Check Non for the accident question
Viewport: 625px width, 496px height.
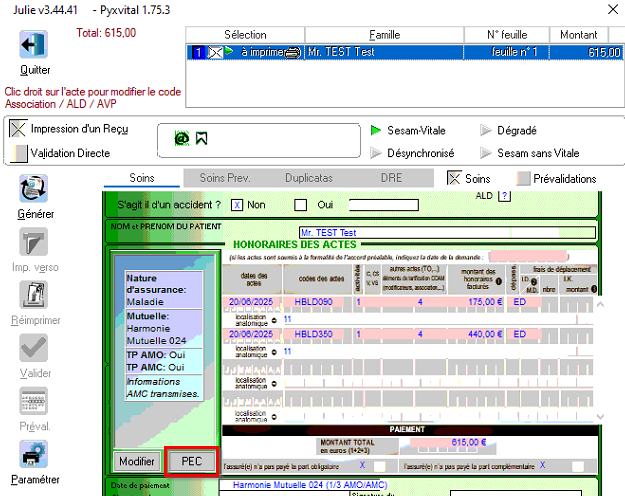tap(237, 205)
